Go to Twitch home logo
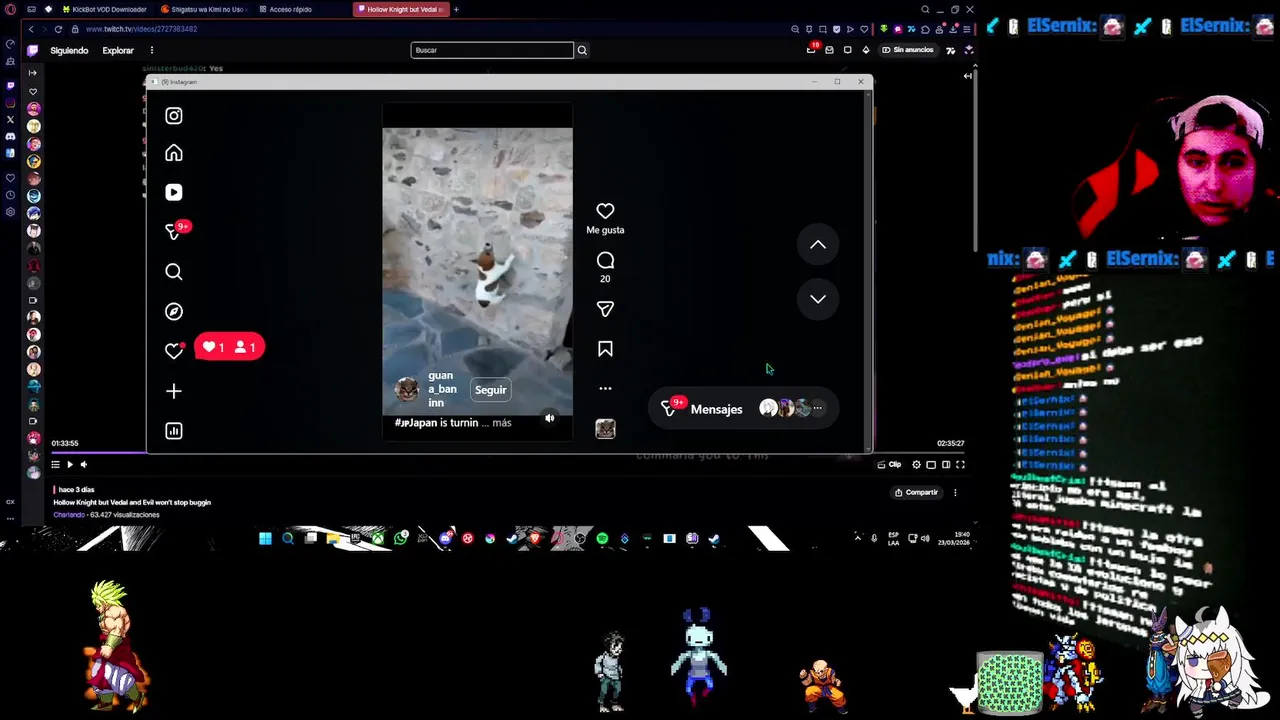Image resolution: width=1280 pixels, height=720 pixels. (33, 50)
